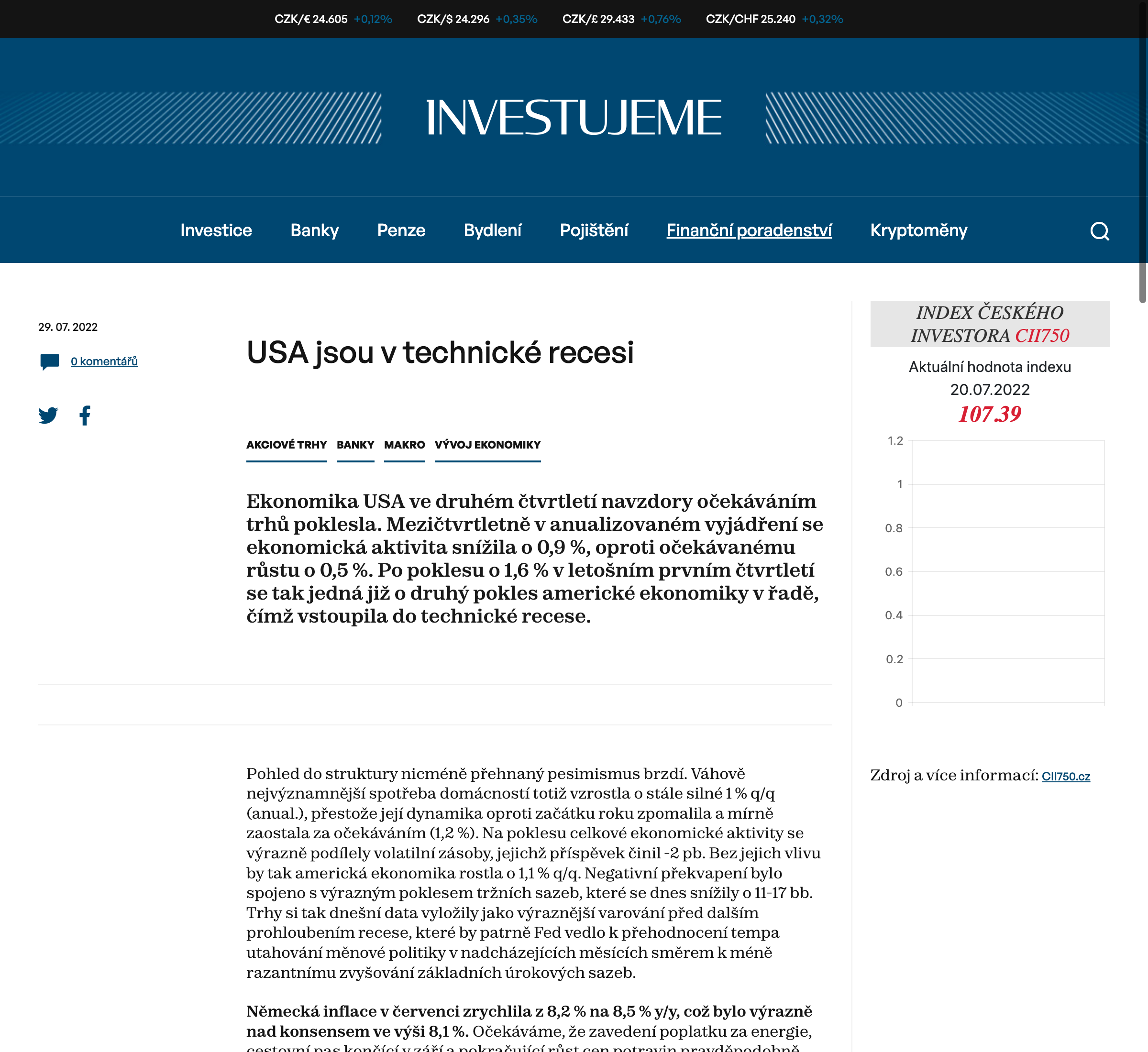
Task: Select Penze in the navigation bar
Action: click(401, 230)
